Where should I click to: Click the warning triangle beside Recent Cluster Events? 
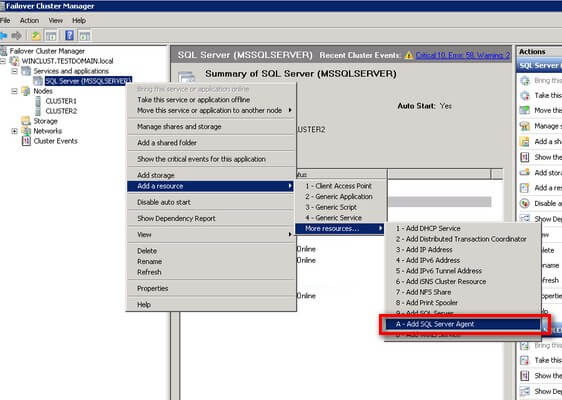[x=409, y=56]
